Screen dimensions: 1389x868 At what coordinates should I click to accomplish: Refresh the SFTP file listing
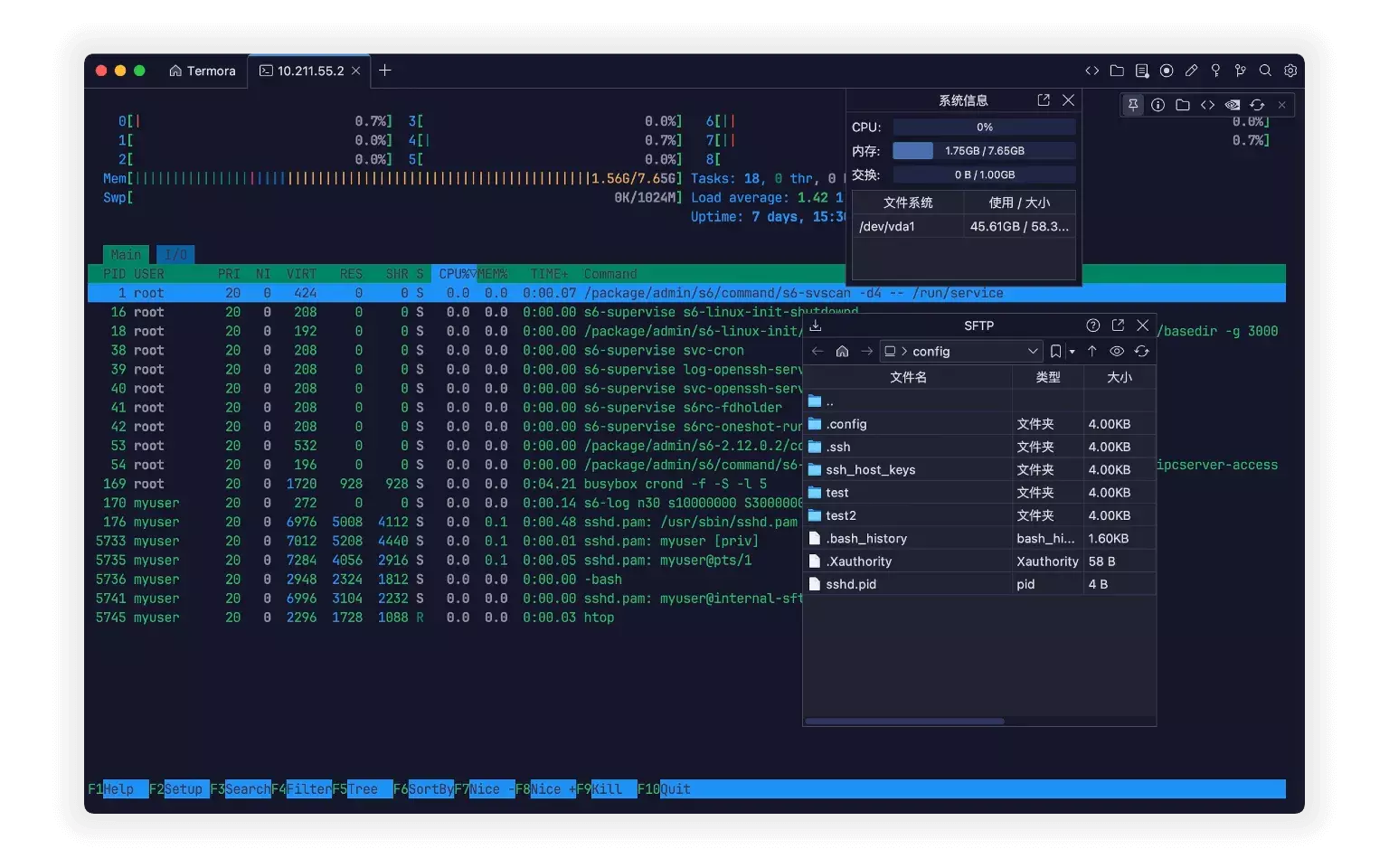pyautogui.click(x=1141, y=351)
